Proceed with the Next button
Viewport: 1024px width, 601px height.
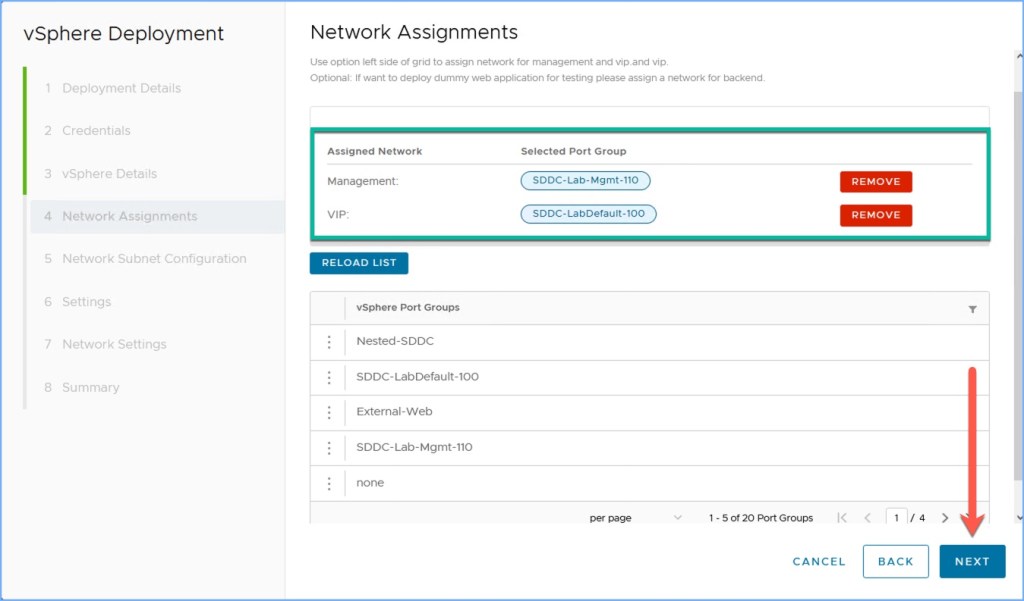971,561
